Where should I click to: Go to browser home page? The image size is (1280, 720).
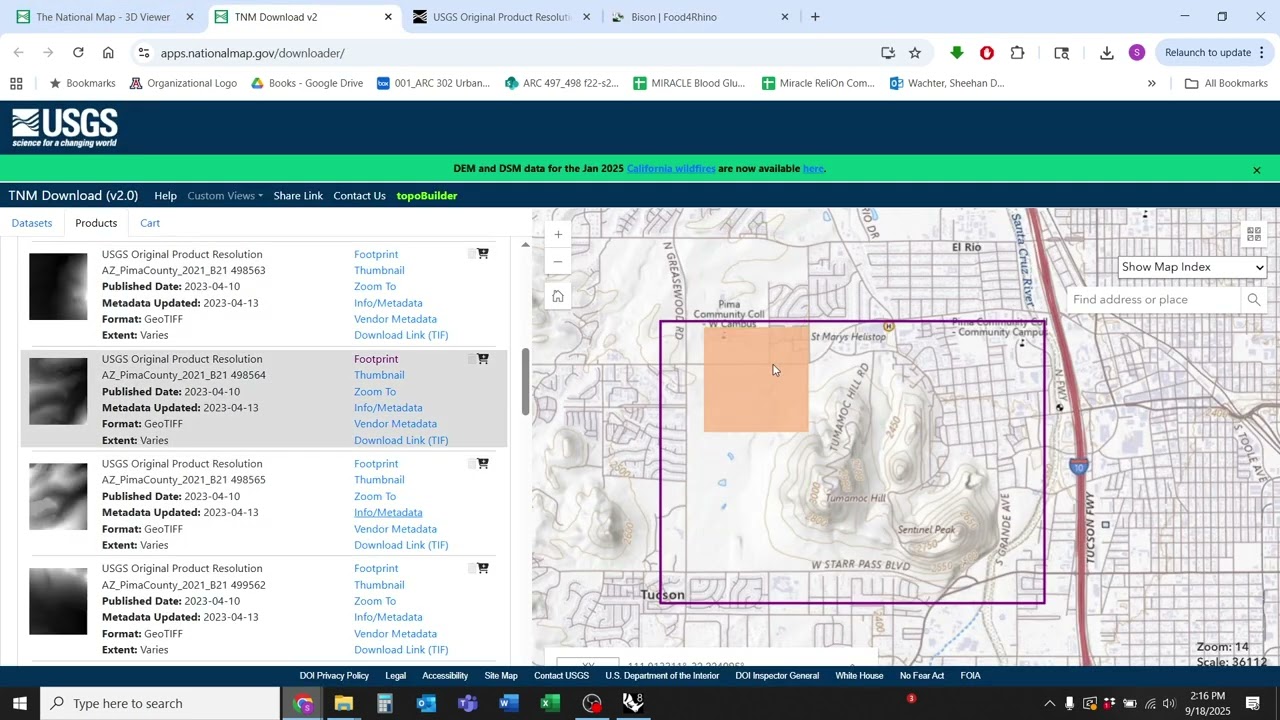click(108, 53)
